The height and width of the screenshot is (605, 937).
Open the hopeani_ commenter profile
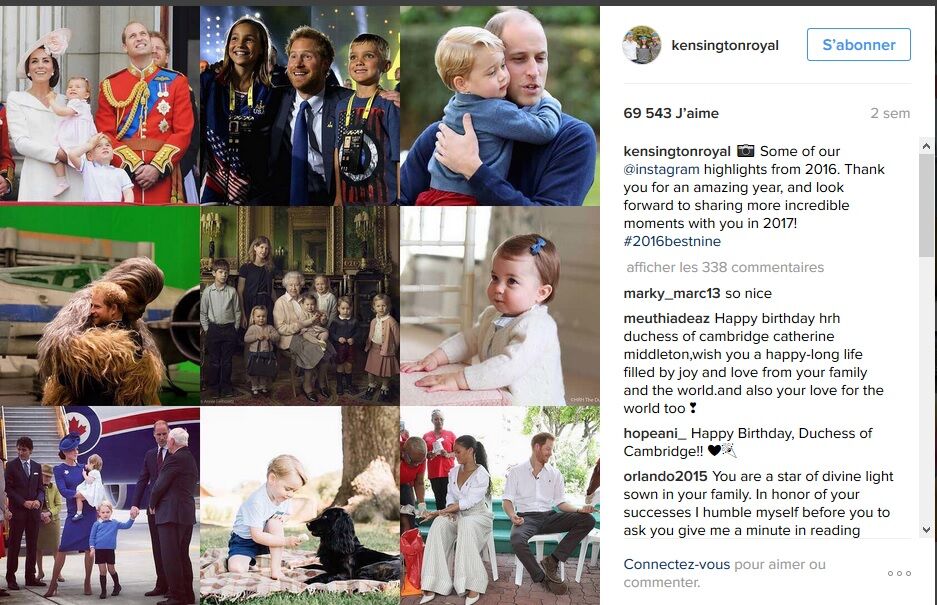click(x=655, y=433)
